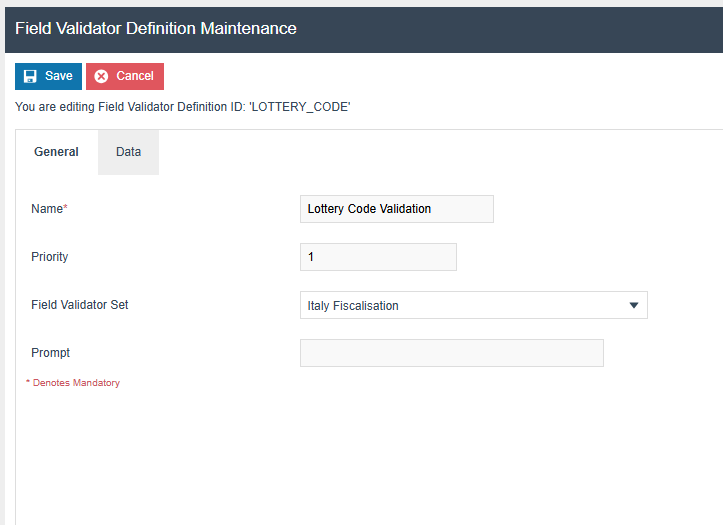723x525 pixels.
Task: Focus the Name field with Lottery Code Validation
Action: tap(396, 209)
